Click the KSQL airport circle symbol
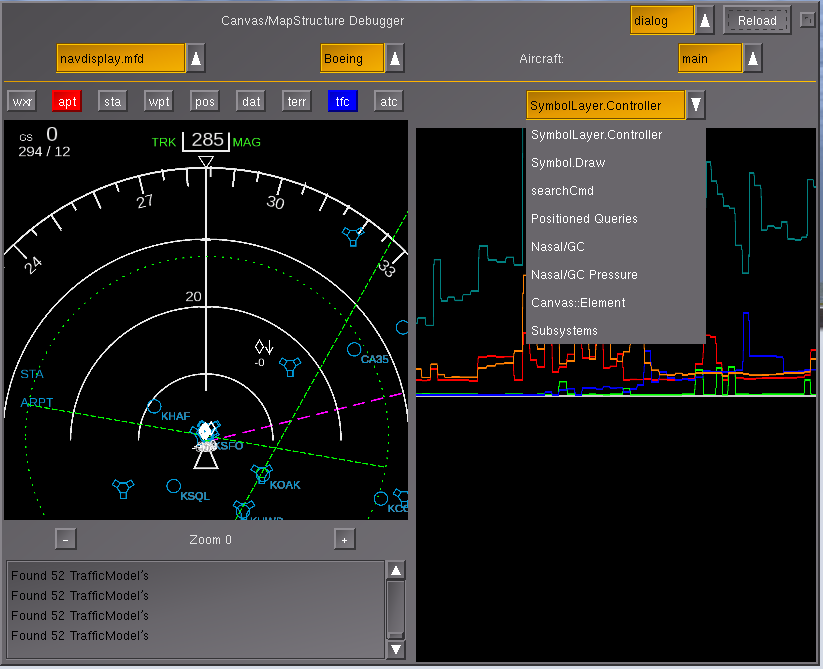 click(173, 486)
